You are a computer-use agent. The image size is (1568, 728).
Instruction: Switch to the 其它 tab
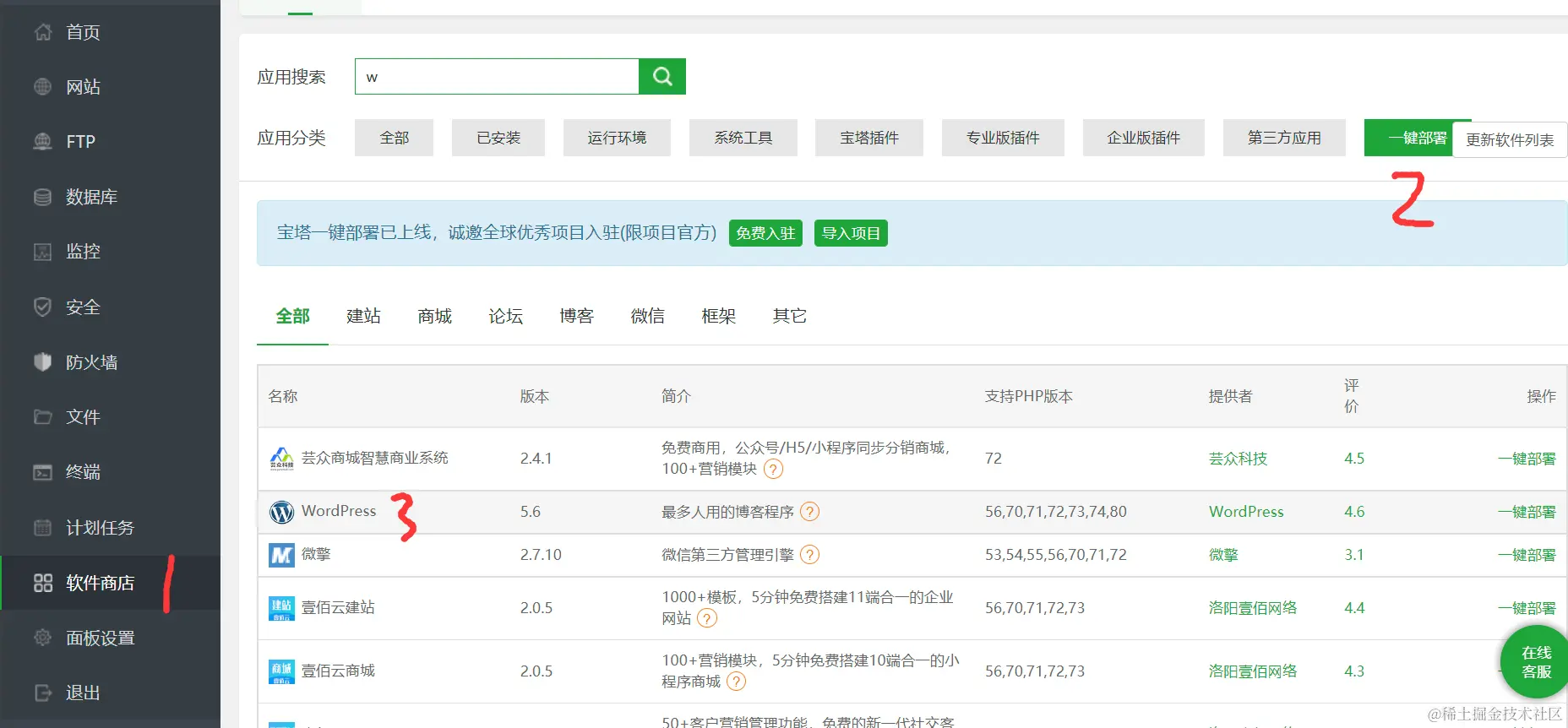click(789, 316)
